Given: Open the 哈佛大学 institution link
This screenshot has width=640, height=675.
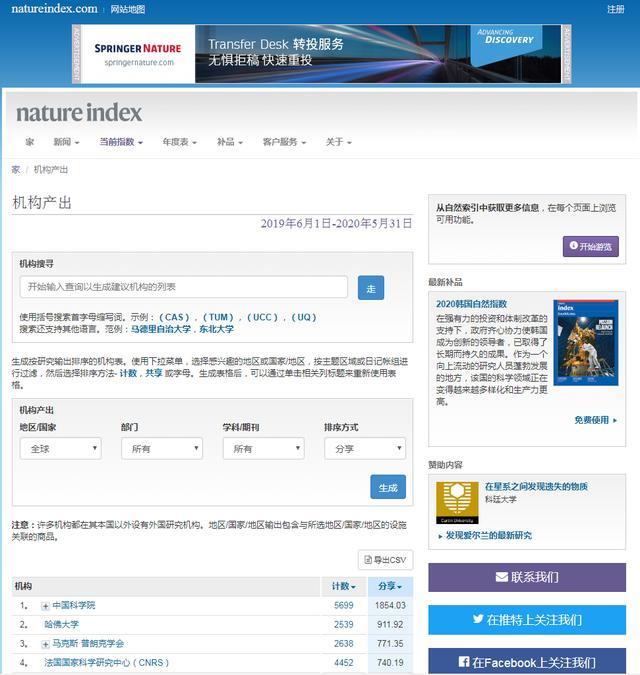Looking at the screenshot, I should [62, 625].
